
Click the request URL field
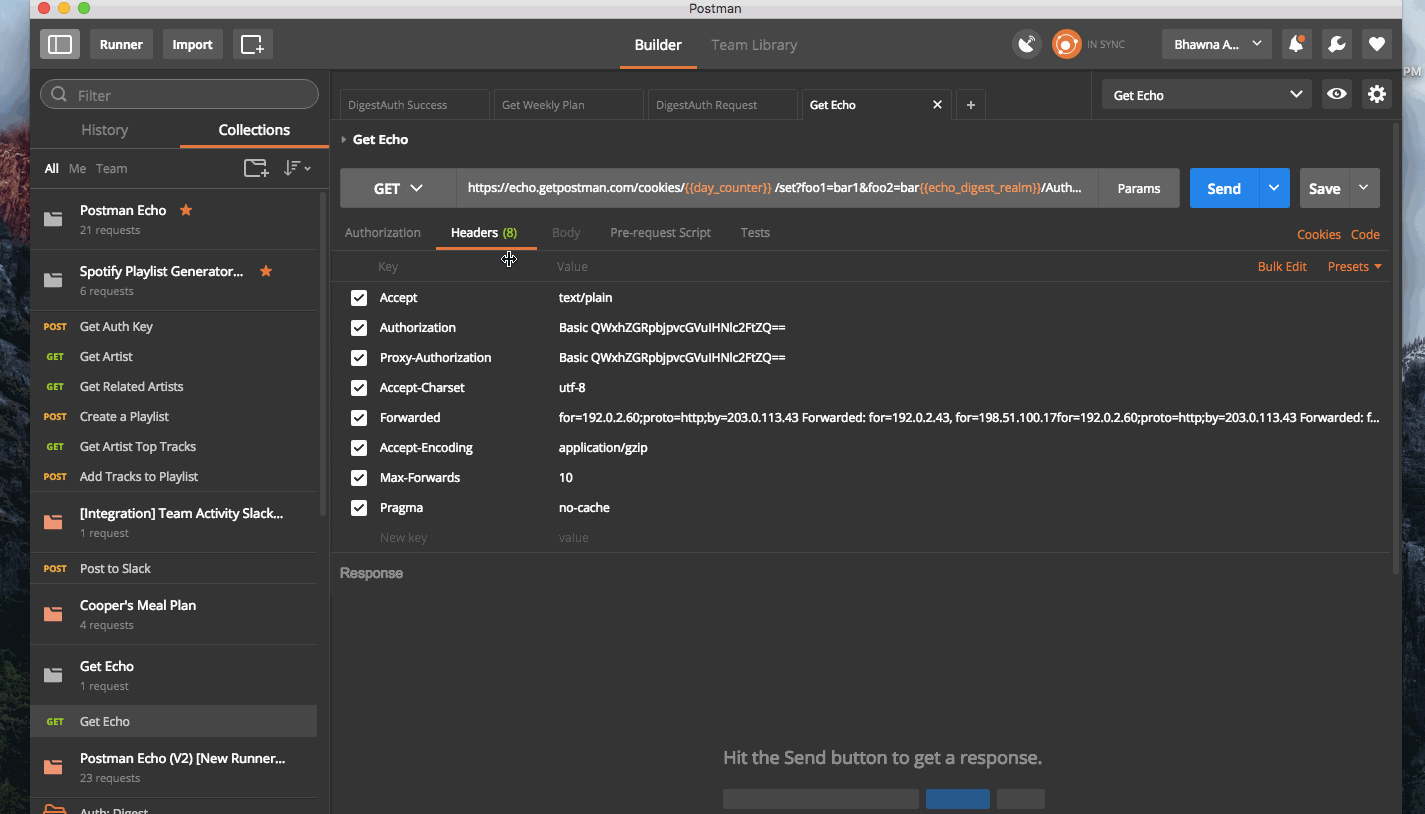pos(777,188)
